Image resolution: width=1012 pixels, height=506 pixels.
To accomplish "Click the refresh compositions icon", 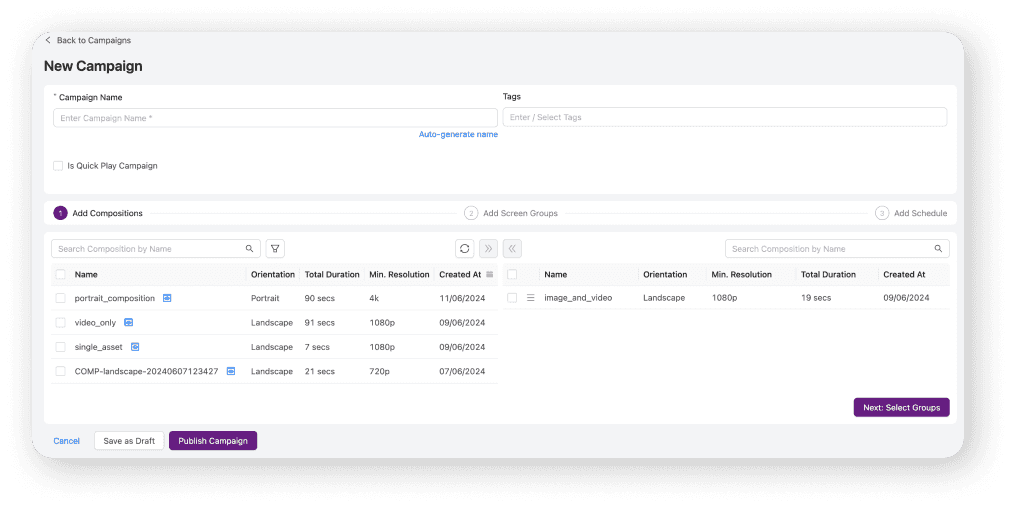I will pos(464,248).
